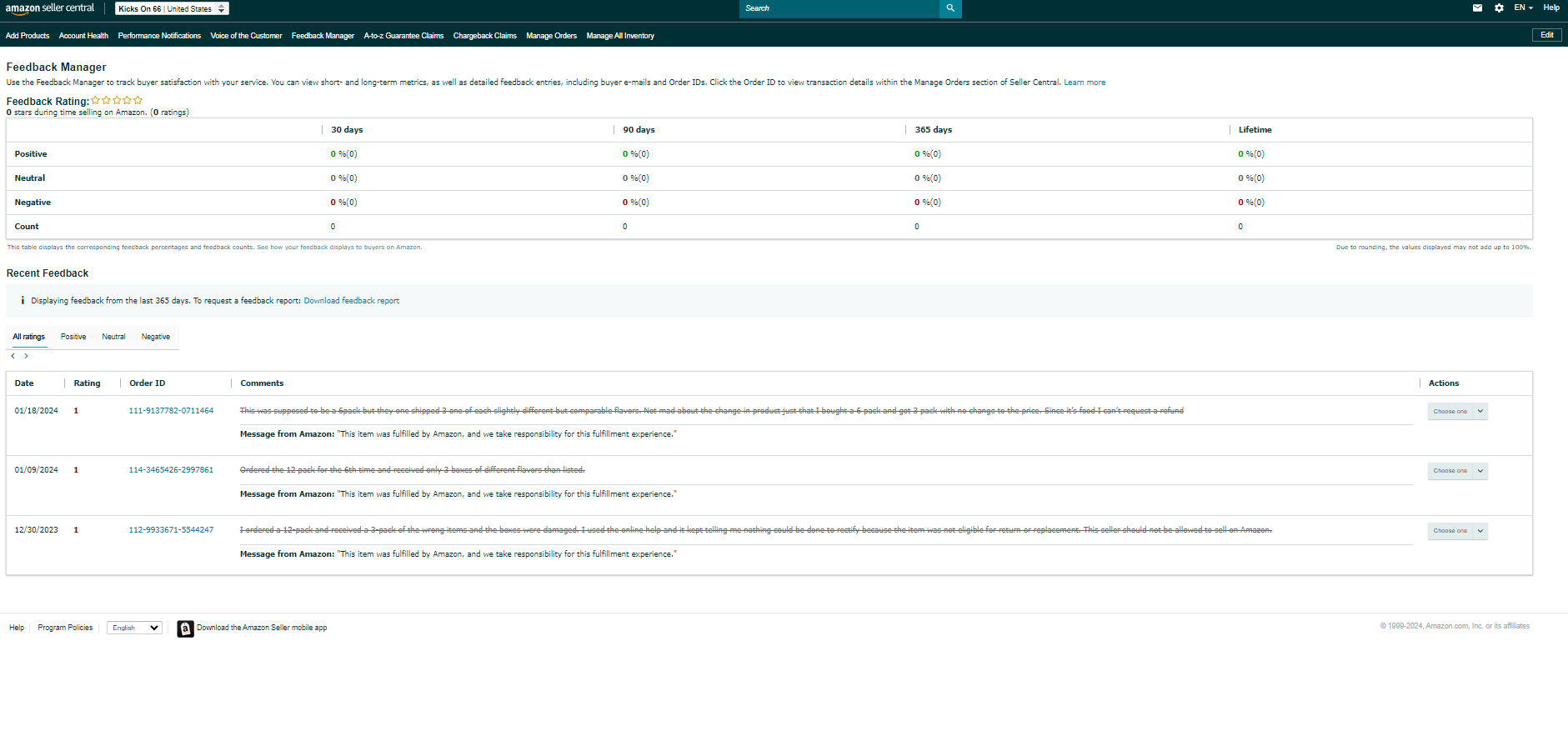Click the Lifetime column header

click(x=1255, y=130)
